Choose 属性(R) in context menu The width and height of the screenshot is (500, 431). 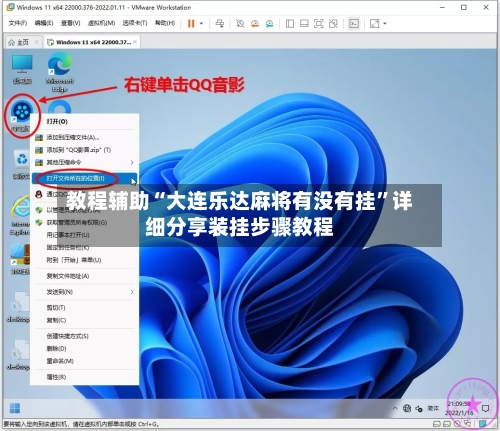[84, 377]
